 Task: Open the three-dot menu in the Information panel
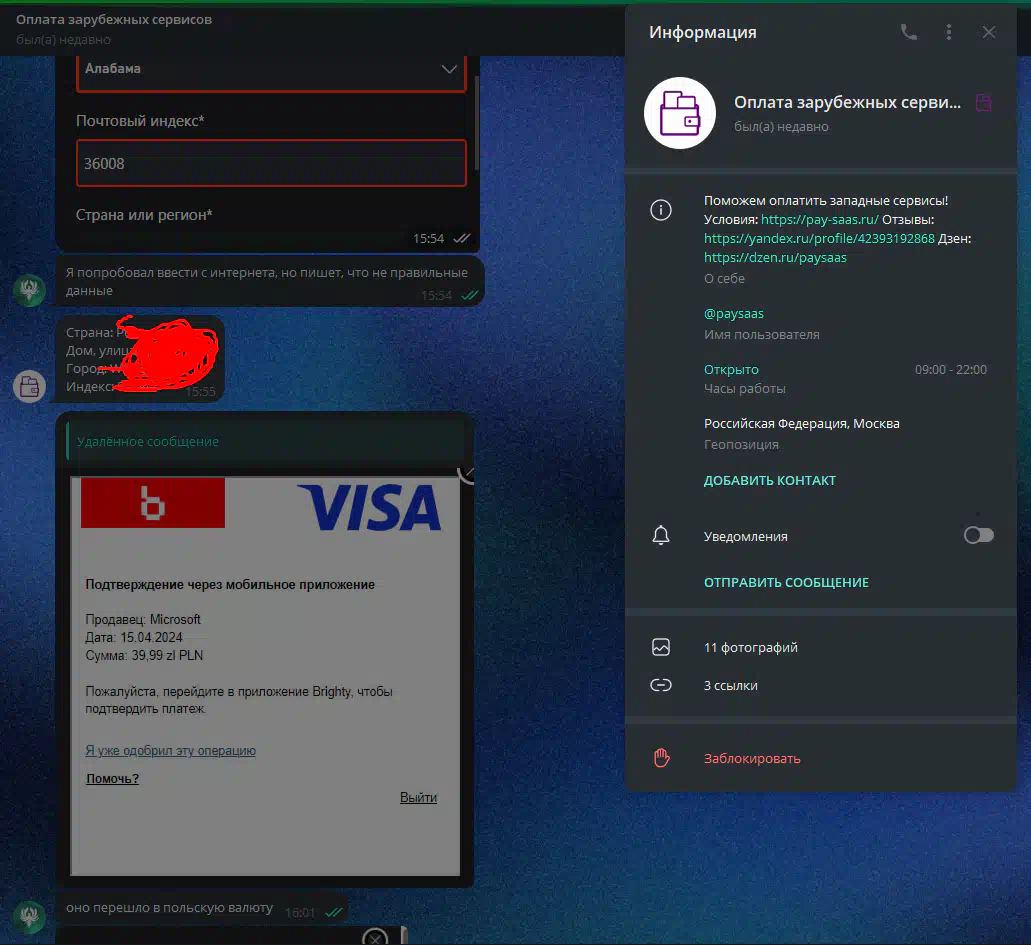click(948, 32)
